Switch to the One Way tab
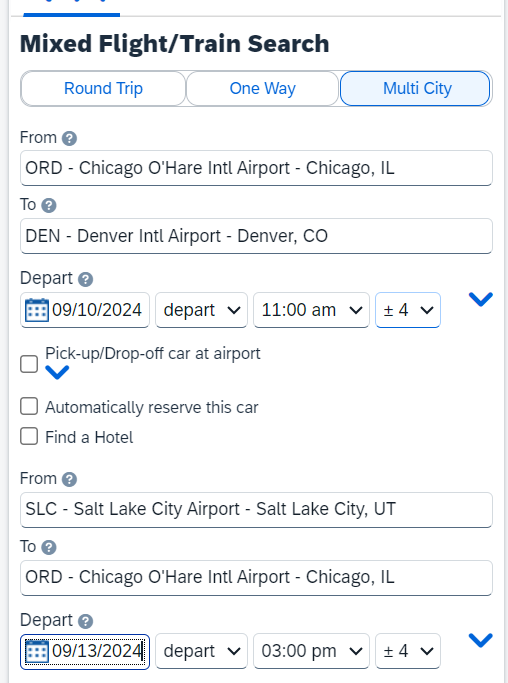 point(262,88)
